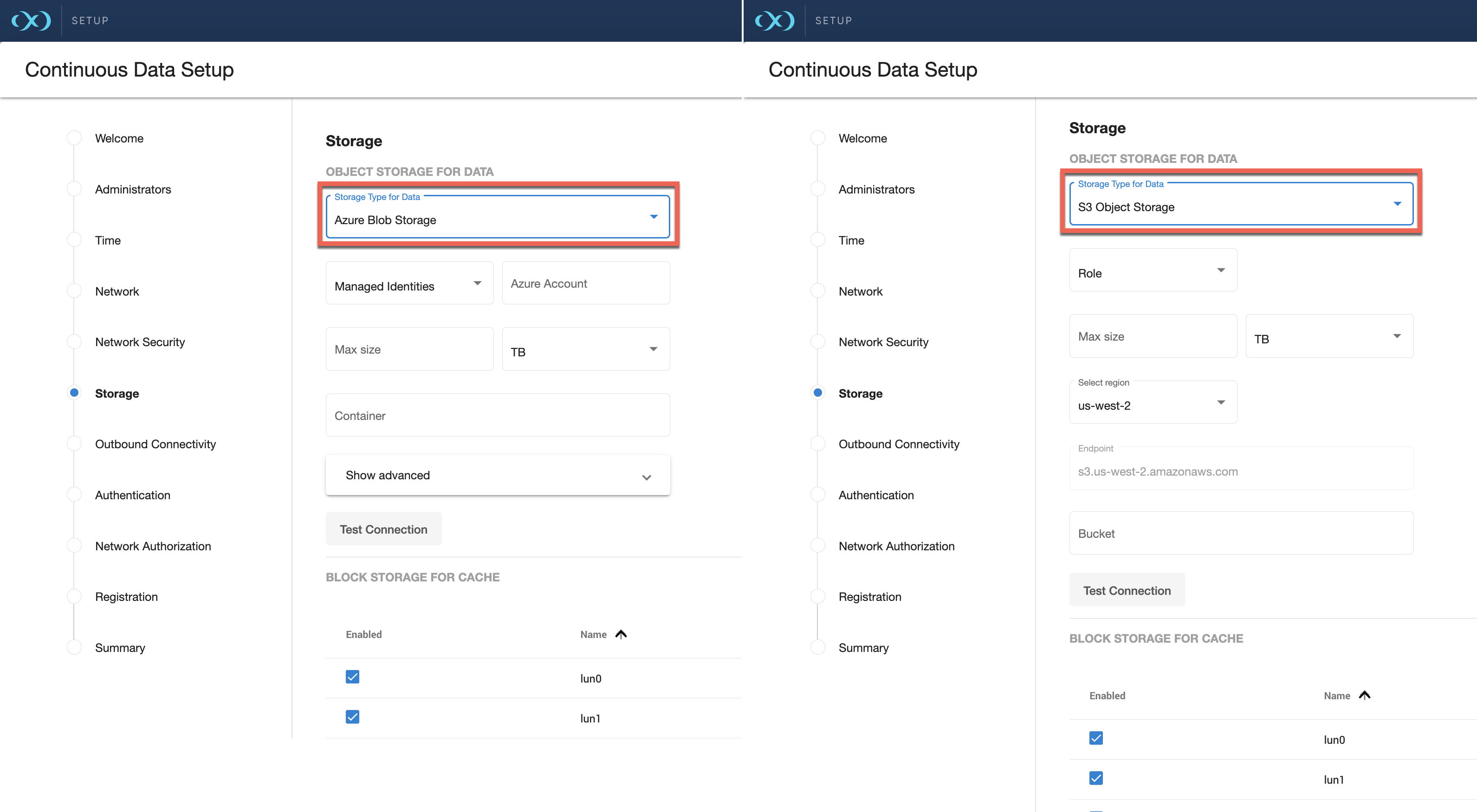This screenshot has width=1477, height=812.
Task: Click the Welcome step circle in right panel
Action: coord(817,138)
